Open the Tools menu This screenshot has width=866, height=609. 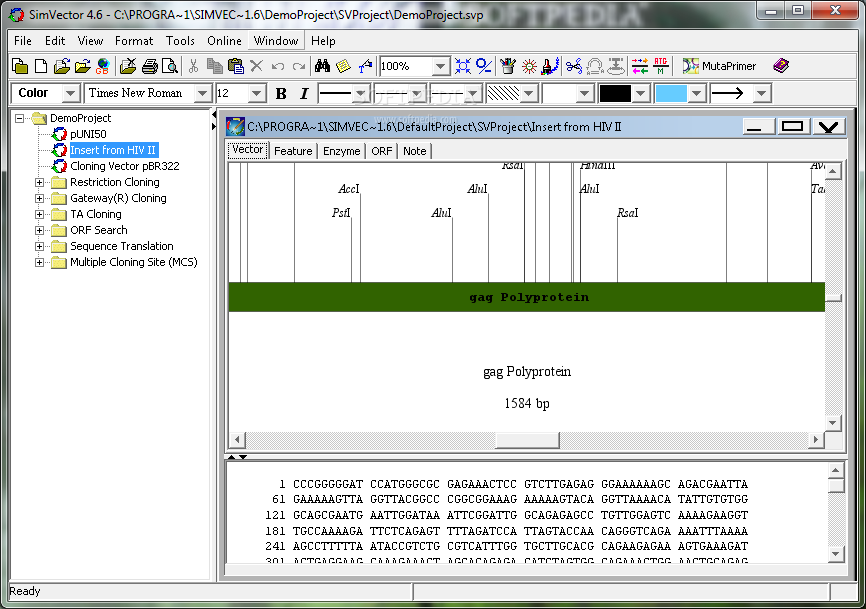click(180, 41)
